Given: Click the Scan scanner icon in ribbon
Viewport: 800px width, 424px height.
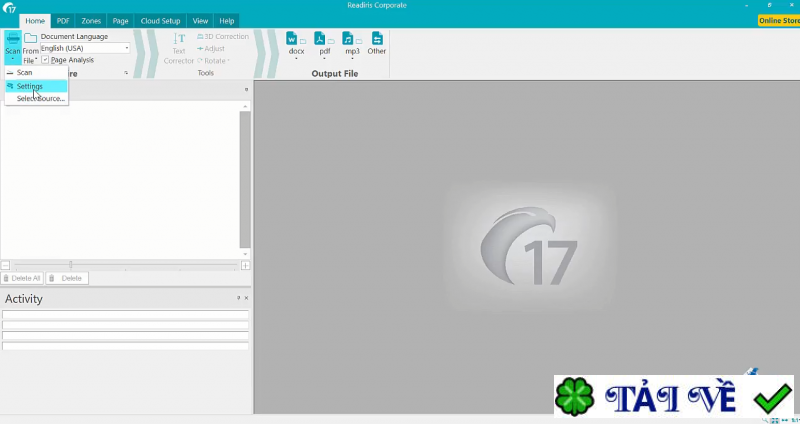Looking at the screenshot, I should point(13,39).
